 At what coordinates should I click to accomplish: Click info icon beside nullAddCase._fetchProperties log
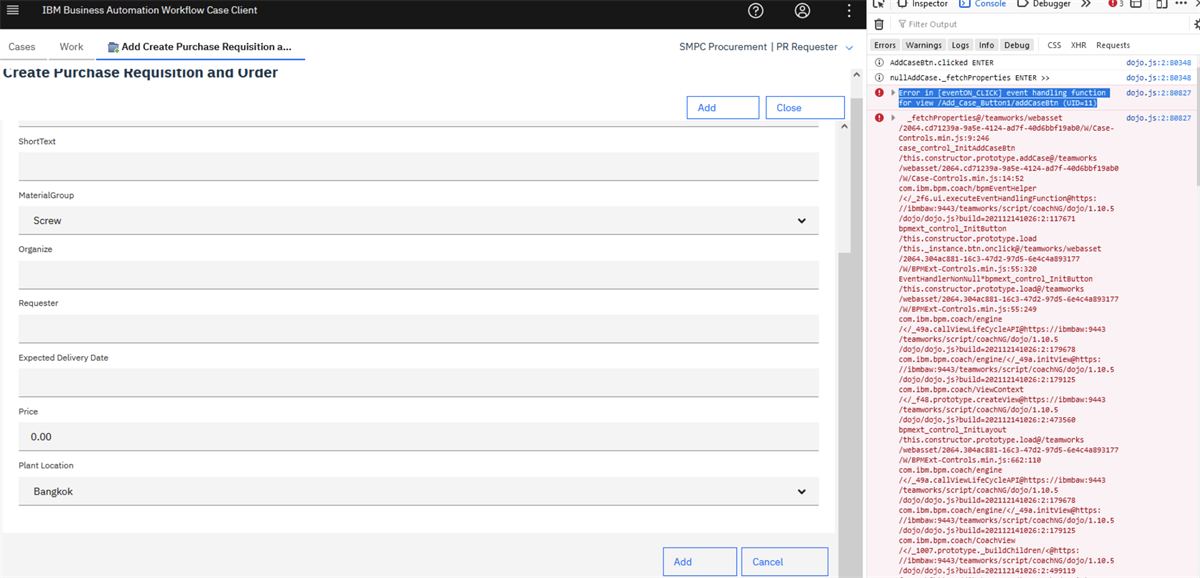[x=879, y=77]
